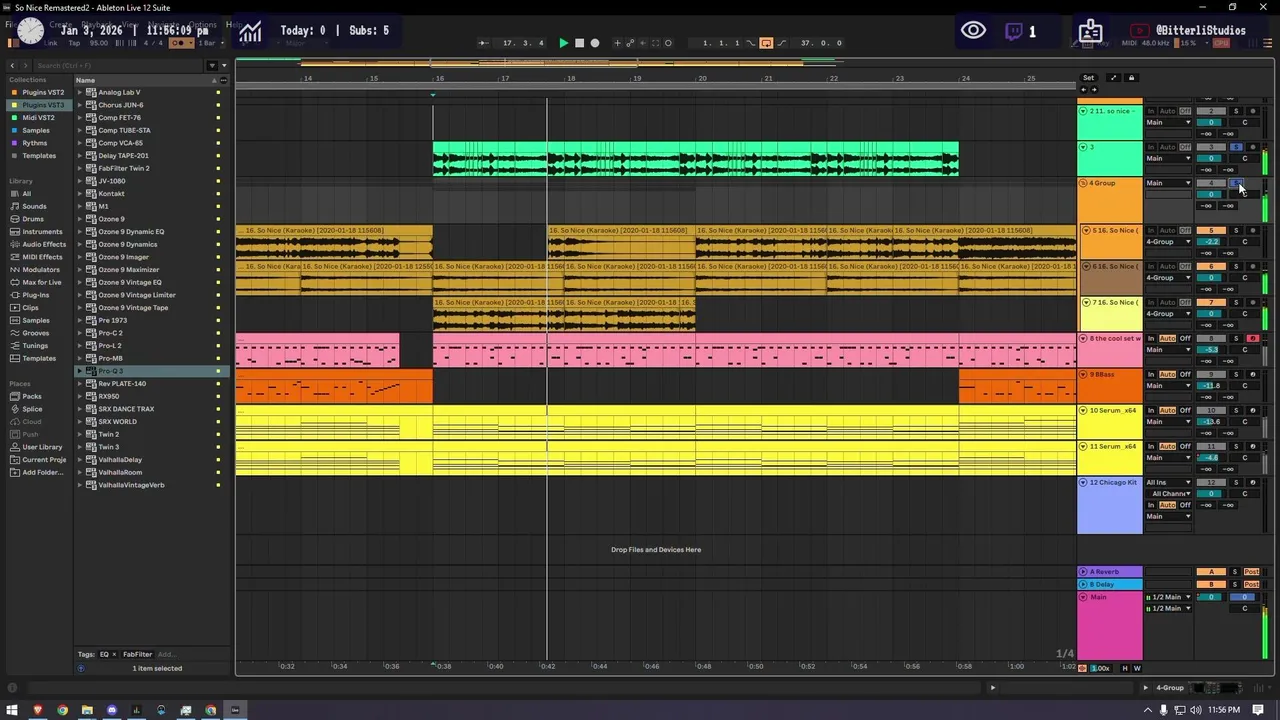This screenshot has width=1280, height=720.
Task: Unfold track 9 BBass
Action: pyautogui.click(x=1083, y=375)
